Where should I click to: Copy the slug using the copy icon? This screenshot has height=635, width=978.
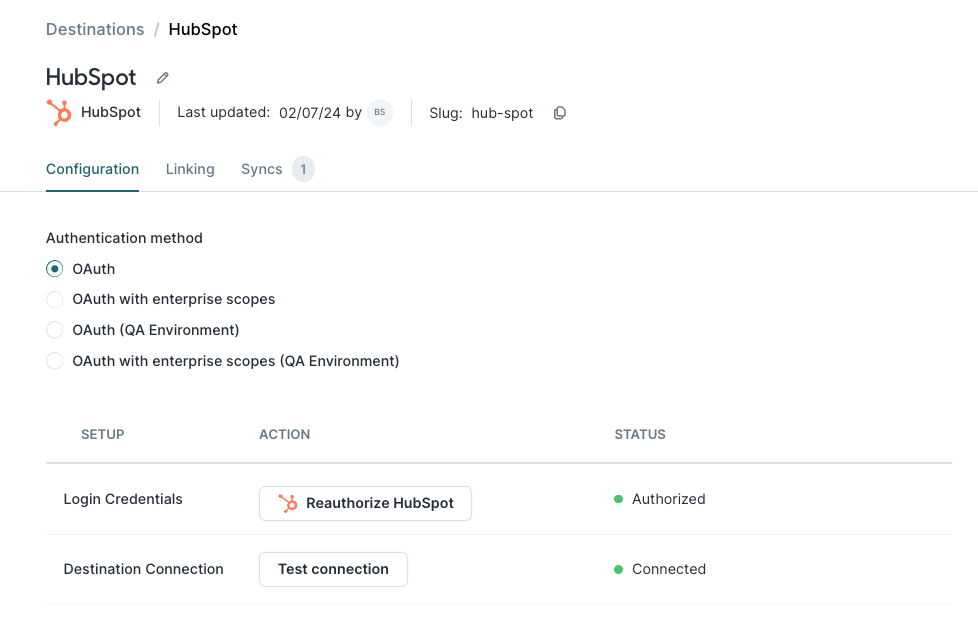(x=559, y=113)
